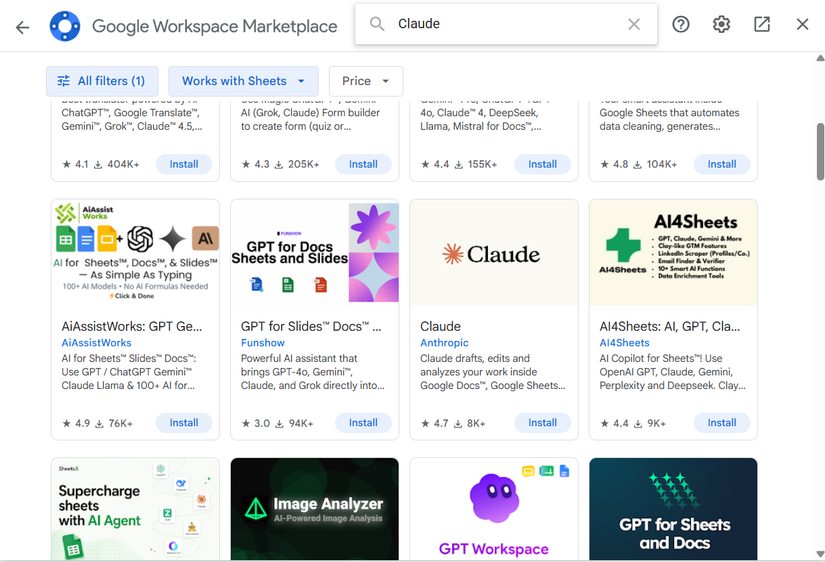
Task: Open the AI4Sheets: AI, GPT, Cla... title
Action: [x=669, y=326]
